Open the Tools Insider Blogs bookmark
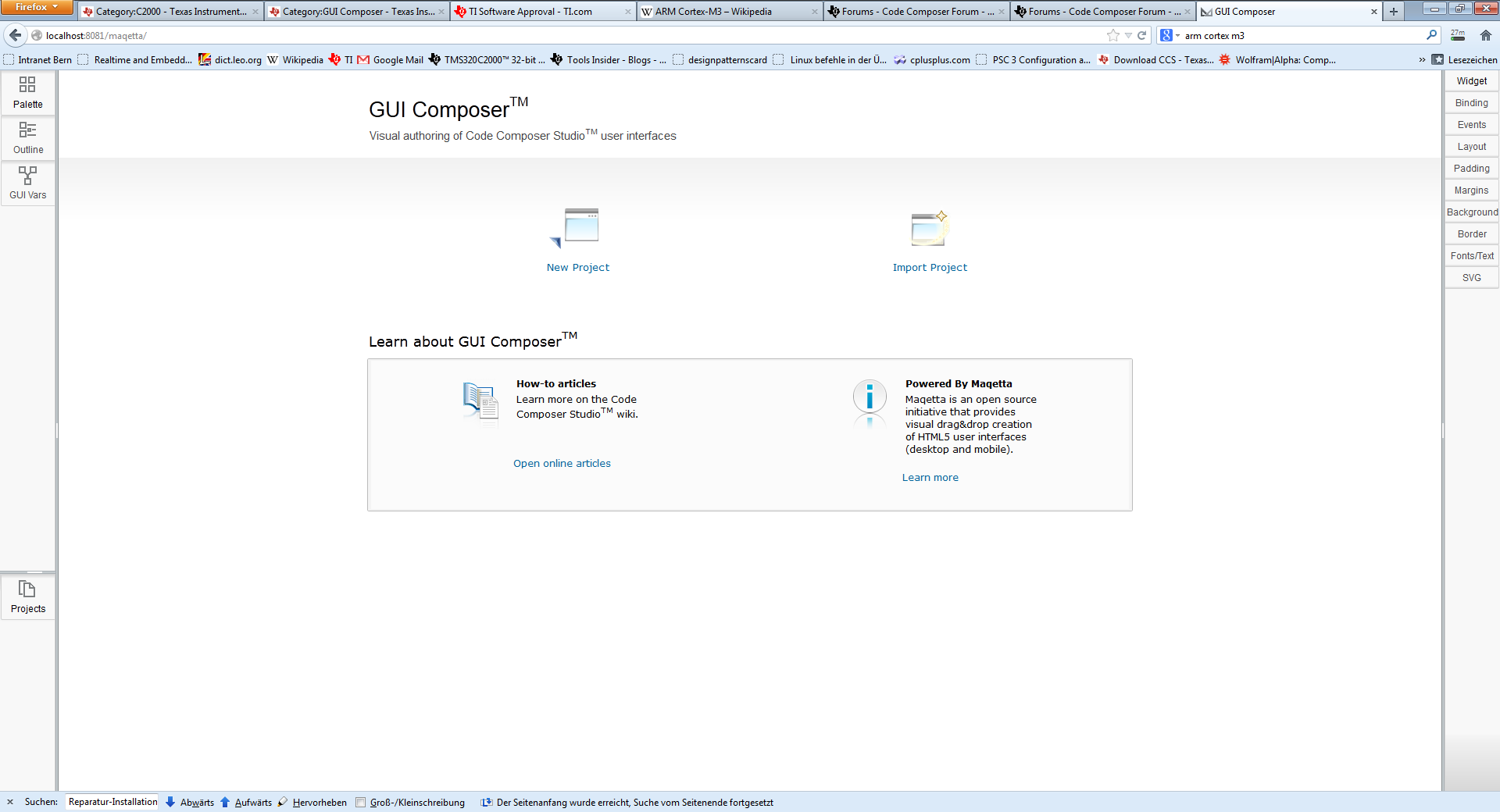This screenshot has width=1500, height=812. [x=609, y=59]
